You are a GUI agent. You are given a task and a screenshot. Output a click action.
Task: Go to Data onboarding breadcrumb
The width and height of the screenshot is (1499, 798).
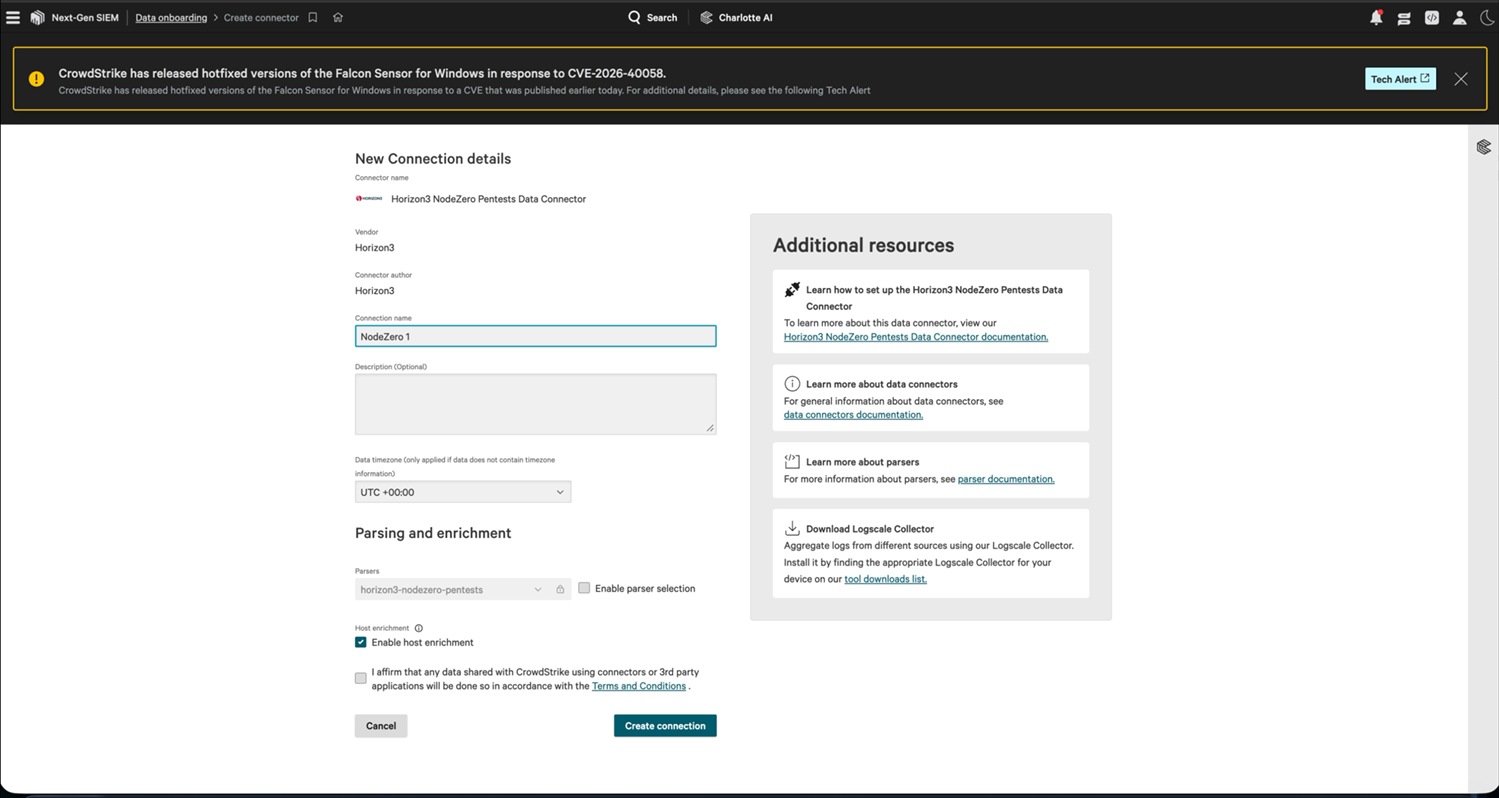[x=171, y=18]
